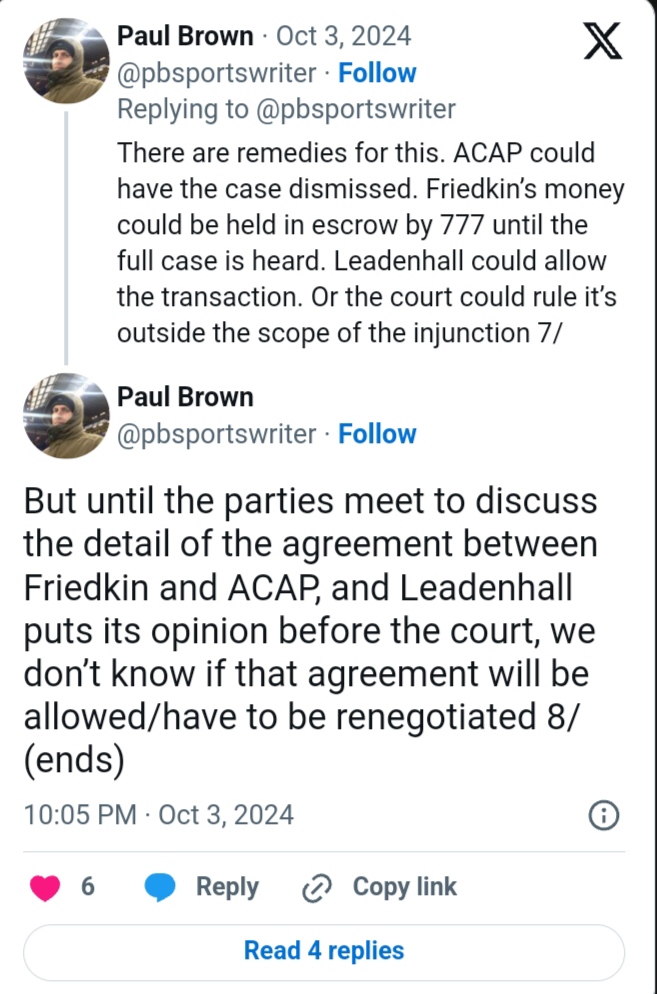Image resolution: width=657 pixels, height=994 pixels.
Task: Follow @pbsportswriter in the top tweet
Action: click(x=377, y=73)
